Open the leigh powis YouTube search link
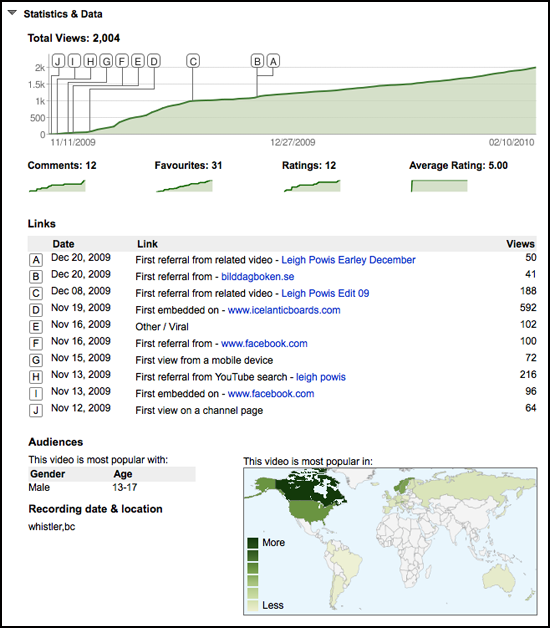This screenshot has height=628, width=550. (320, 377)
